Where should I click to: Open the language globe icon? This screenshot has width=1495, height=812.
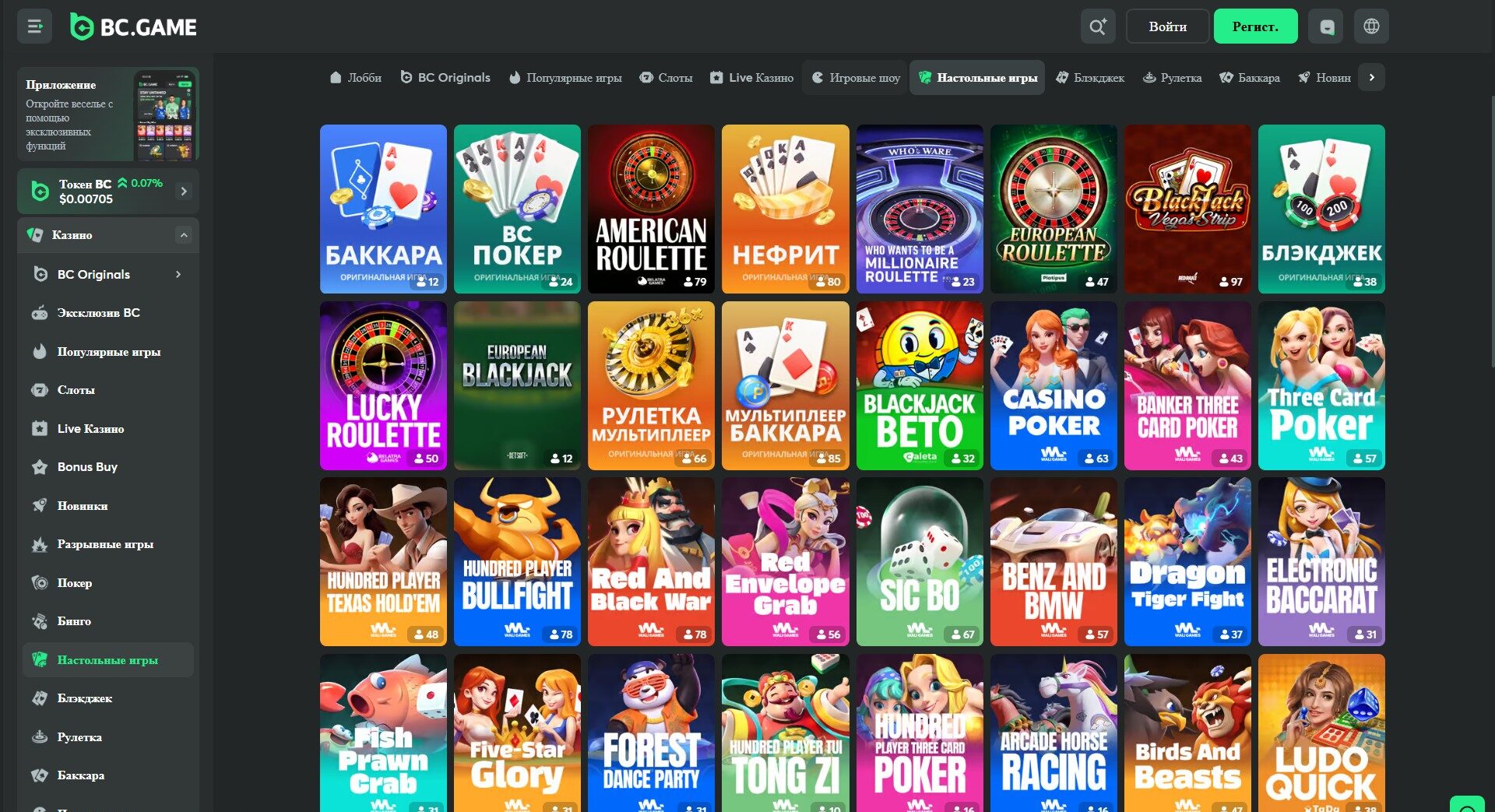coord(1371,26)
